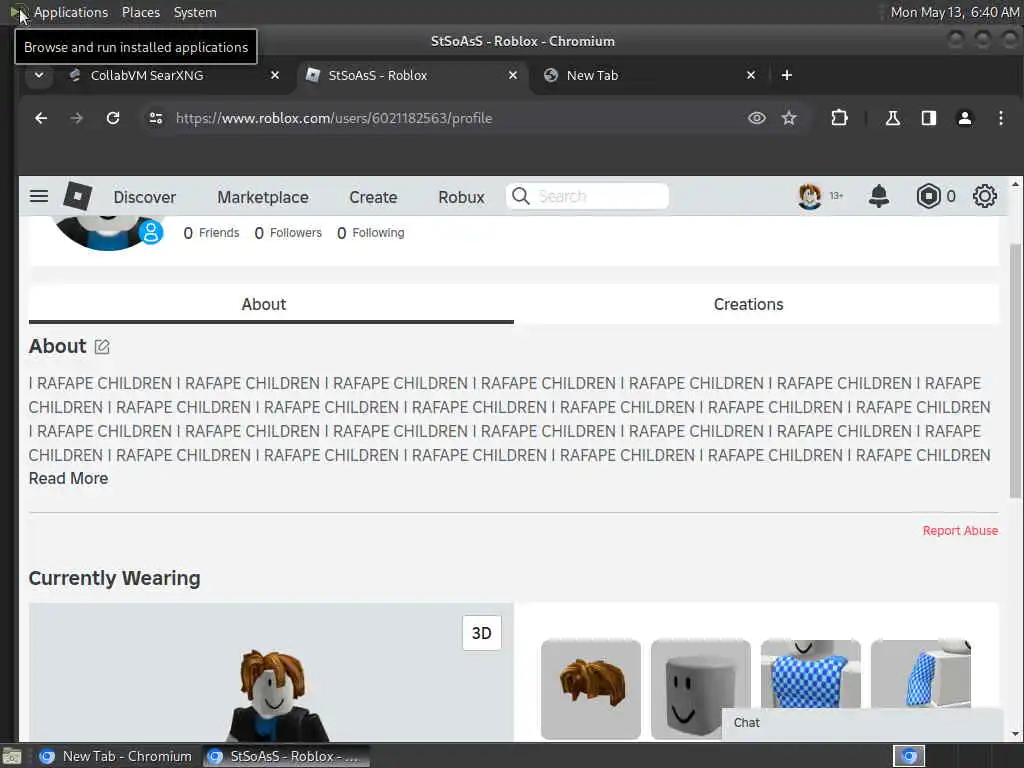Switch to New Tab - Chromium taskbar window

click(116, 756)
